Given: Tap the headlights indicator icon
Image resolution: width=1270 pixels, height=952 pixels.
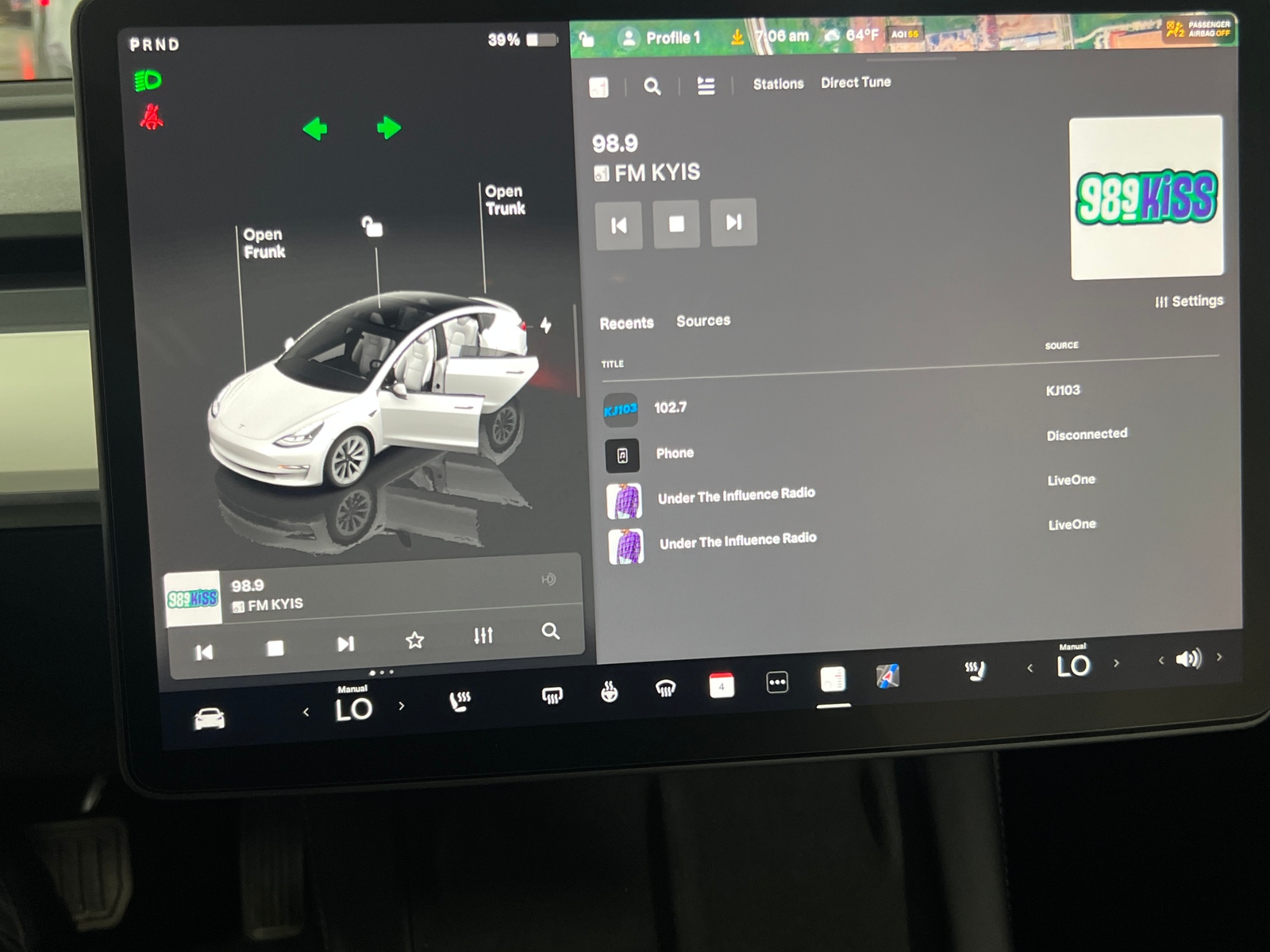Looking at the screenshot, I should pyautogui.click(x=148, y=80).
